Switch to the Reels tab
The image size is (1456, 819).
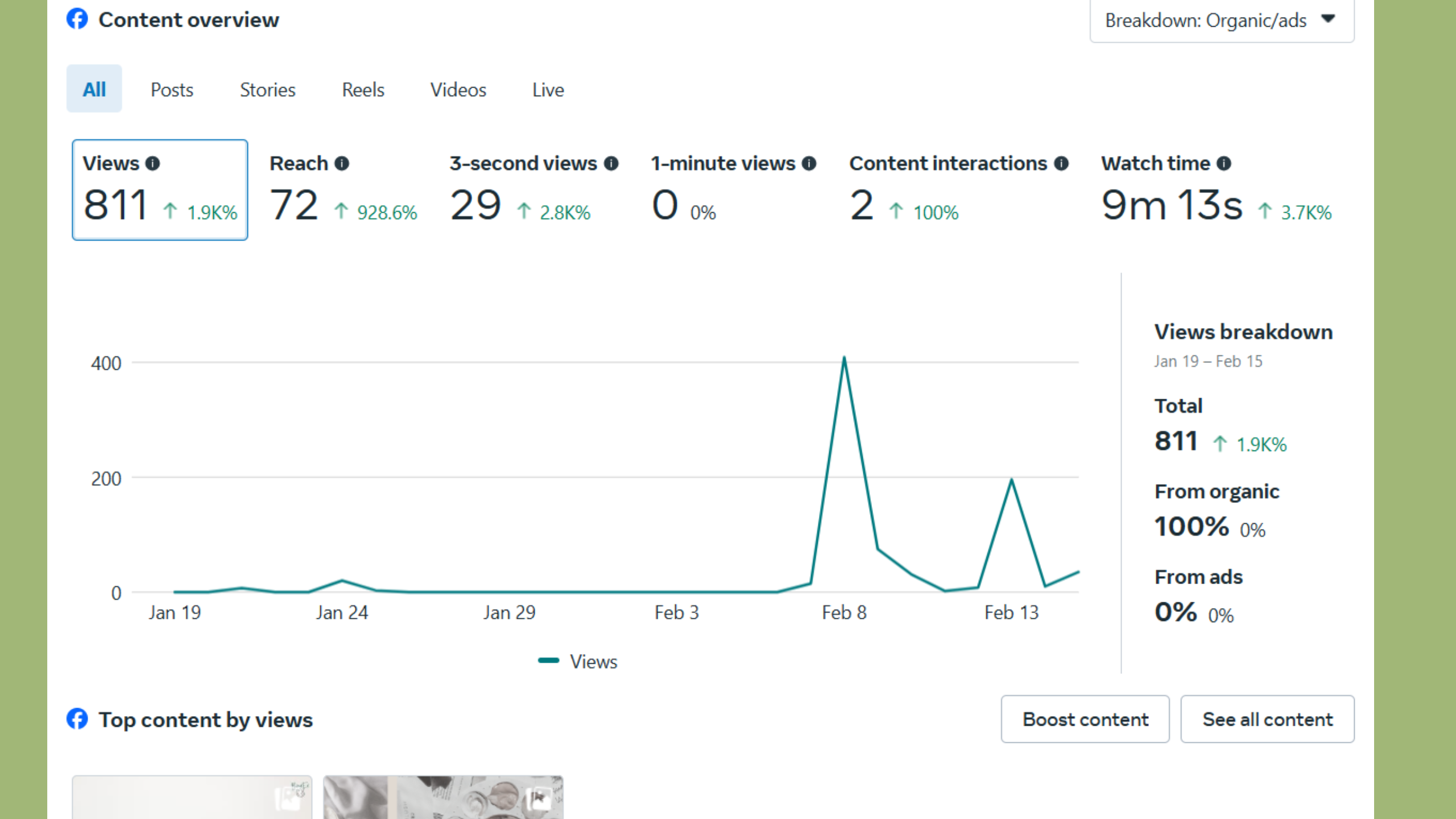(363, 89)
